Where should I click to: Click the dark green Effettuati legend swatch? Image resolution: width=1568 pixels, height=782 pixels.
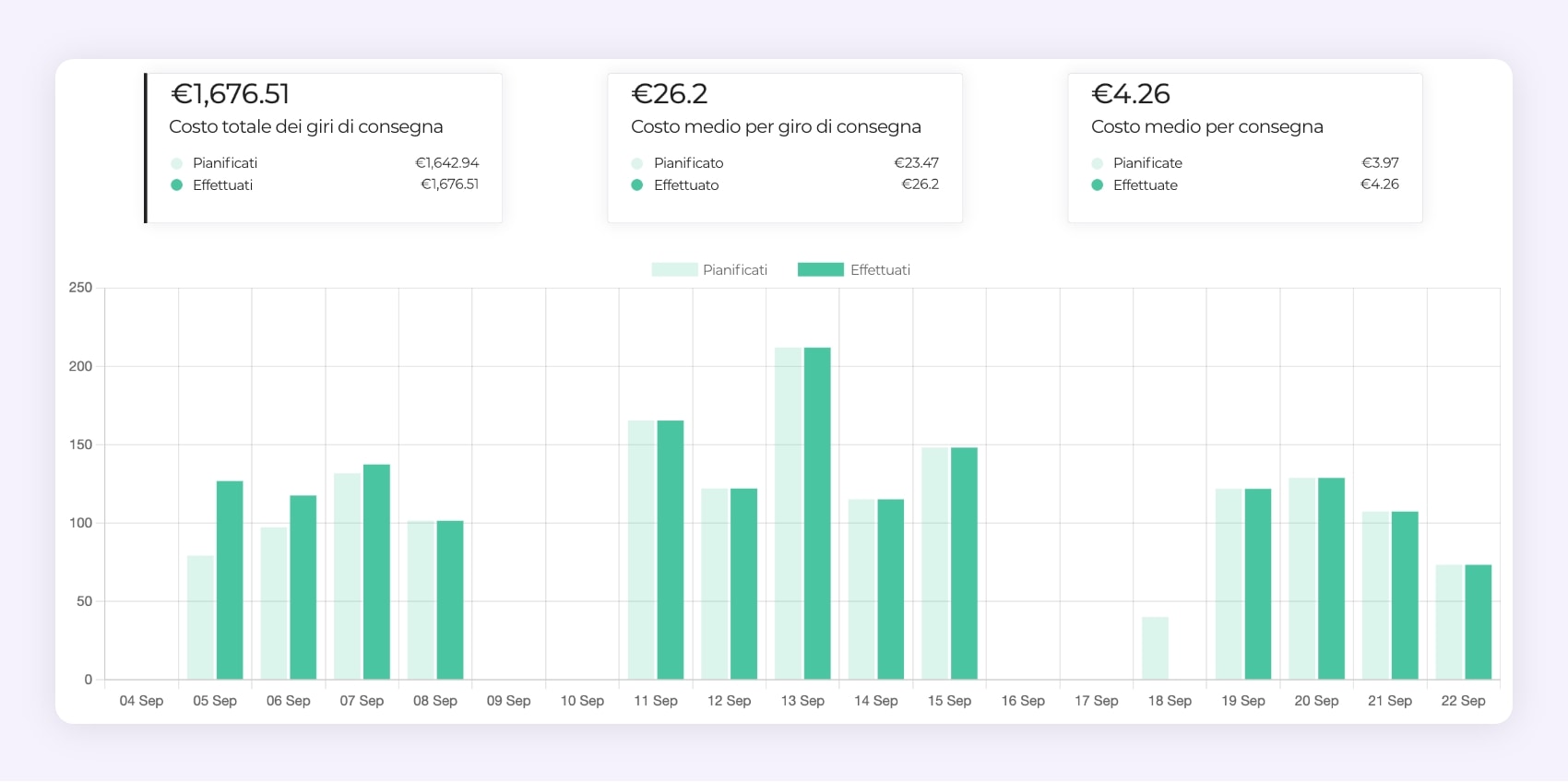click(820, 270)
